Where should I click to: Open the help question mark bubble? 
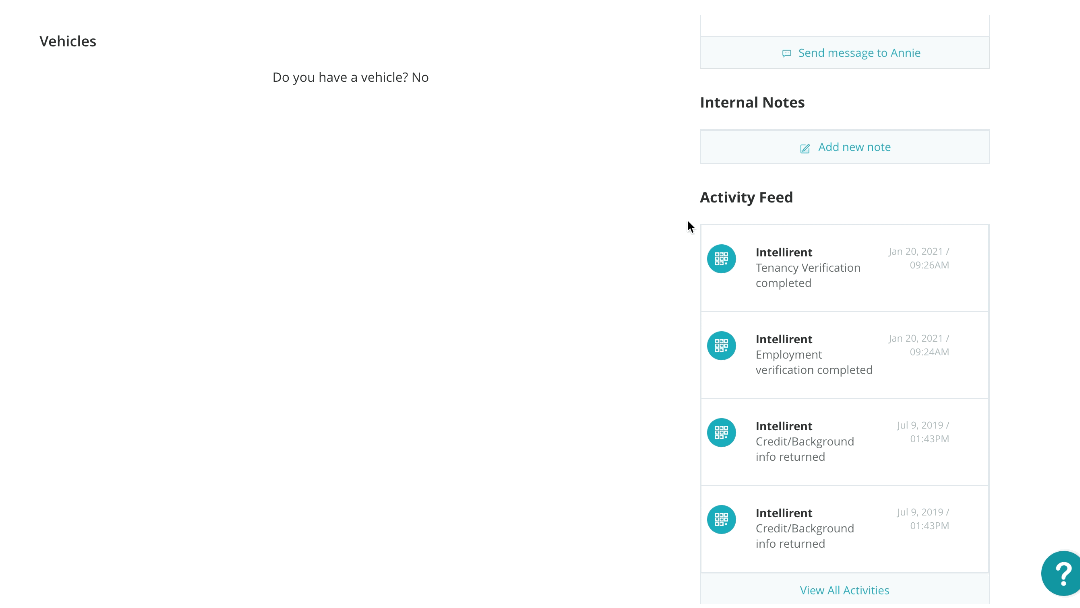pyautogui.click(x=1062, y=574)
